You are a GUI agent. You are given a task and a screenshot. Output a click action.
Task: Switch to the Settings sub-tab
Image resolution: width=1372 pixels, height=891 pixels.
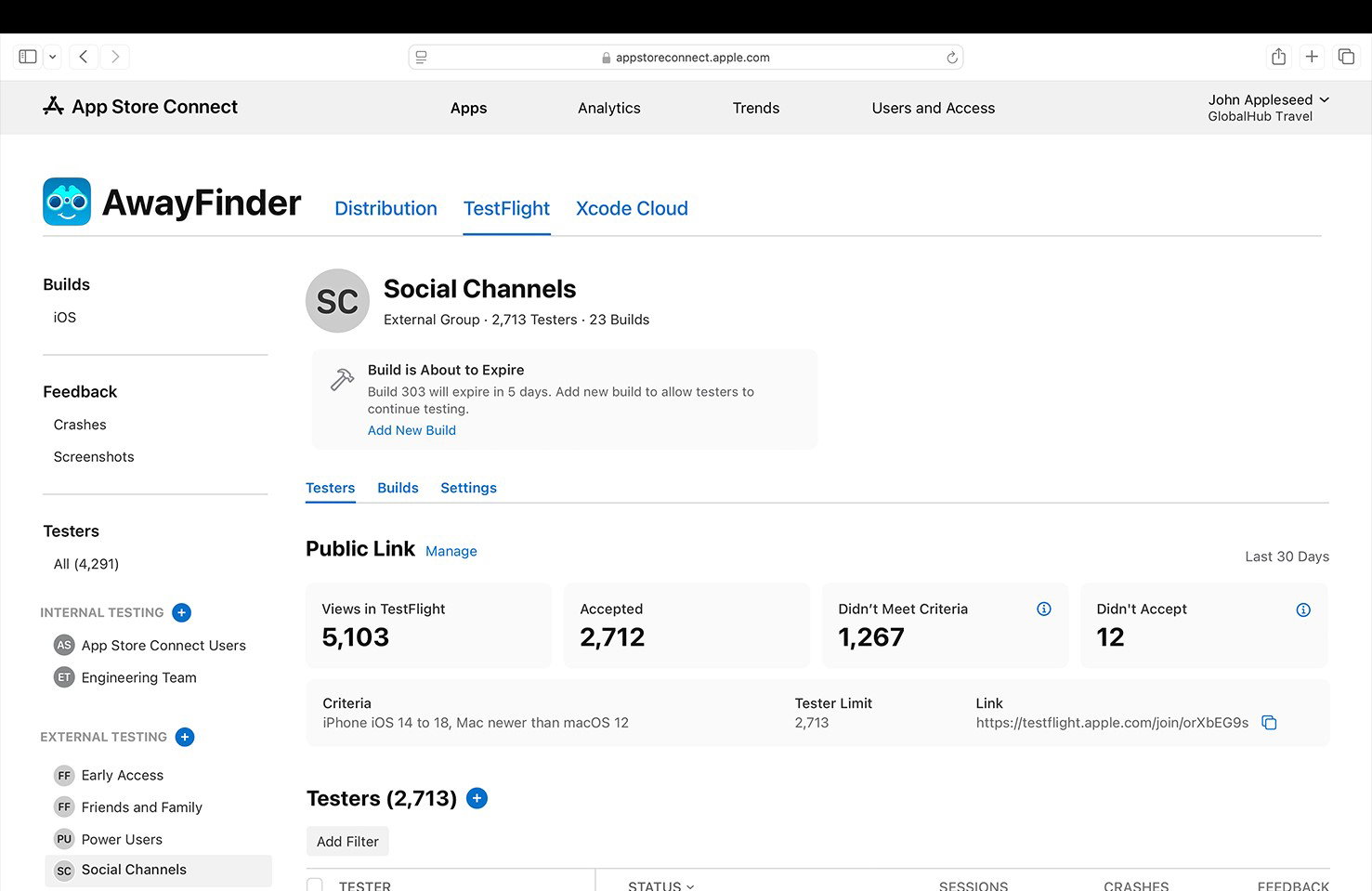pos(468,488)
